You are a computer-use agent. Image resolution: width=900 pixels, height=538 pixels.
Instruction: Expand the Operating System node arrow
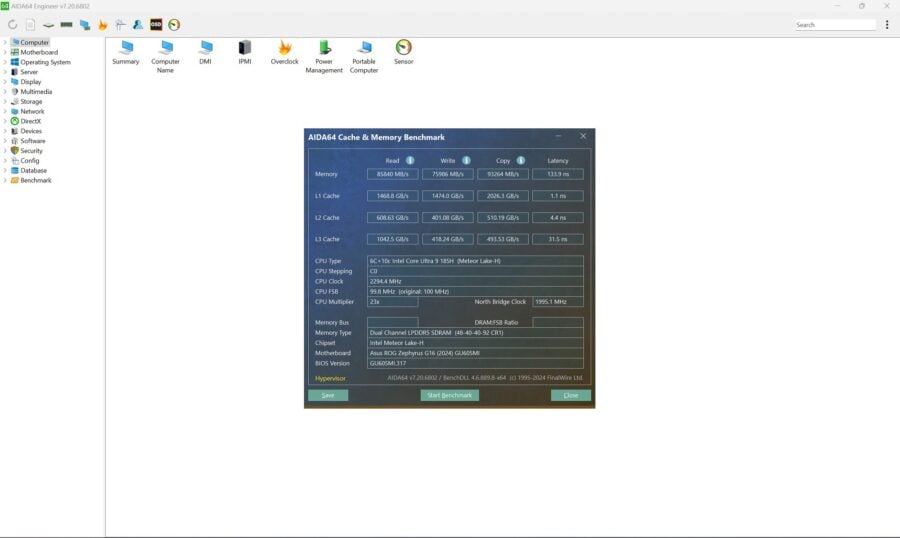tap(5, 62)
